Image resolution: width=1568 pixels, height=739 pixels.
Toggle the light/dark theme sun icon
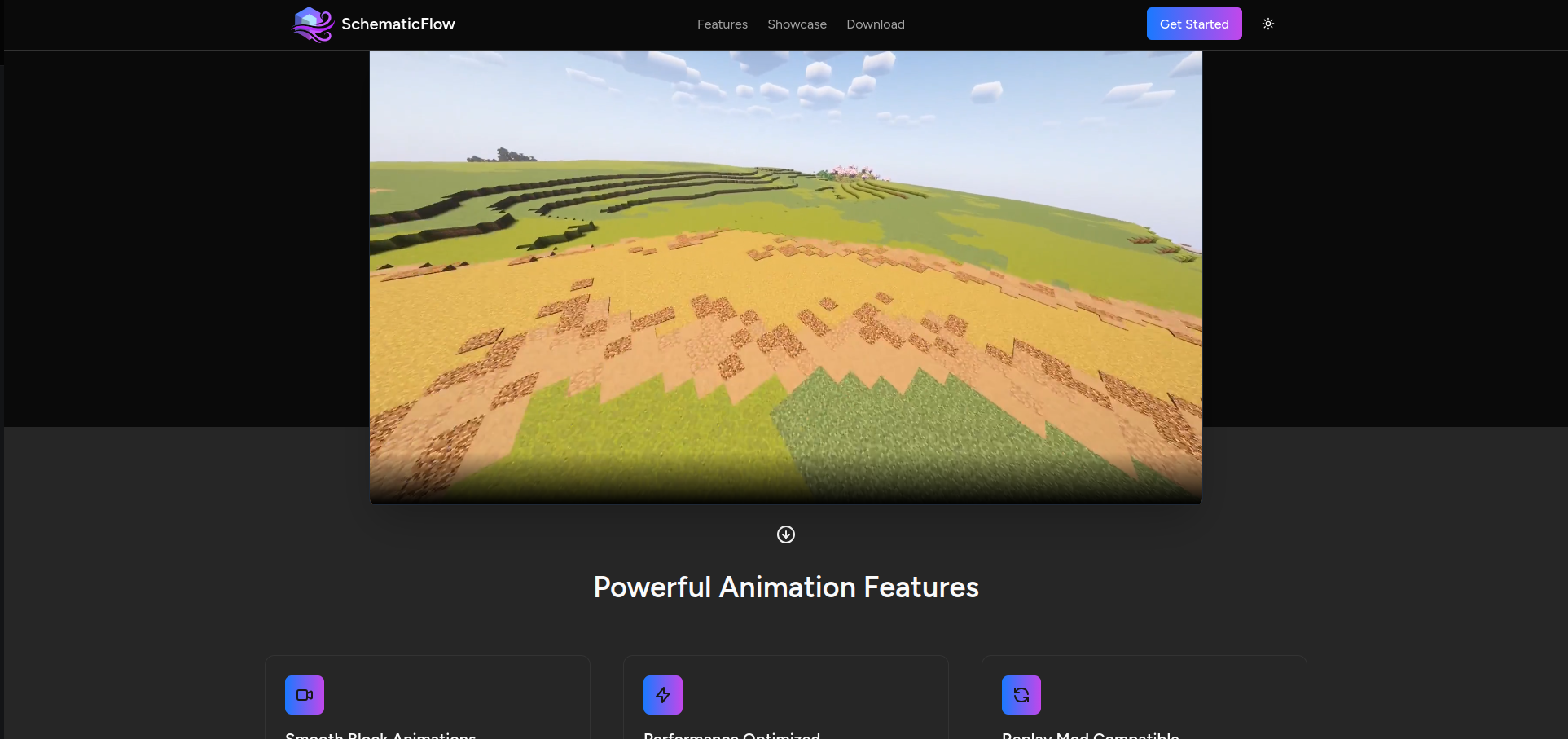1267,24
